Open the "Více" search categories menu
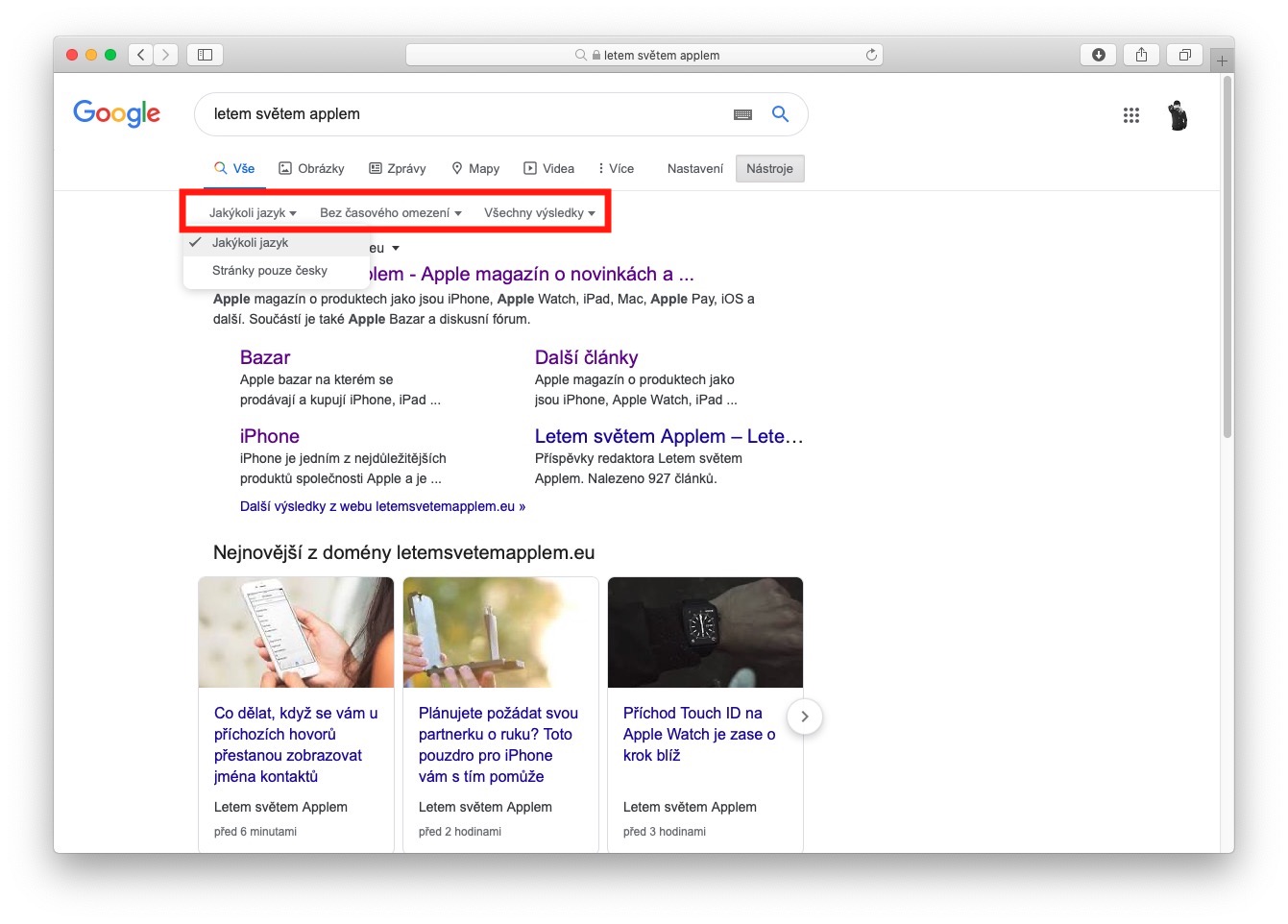This screenshot has height=924, width=1288. pos(616,169)
